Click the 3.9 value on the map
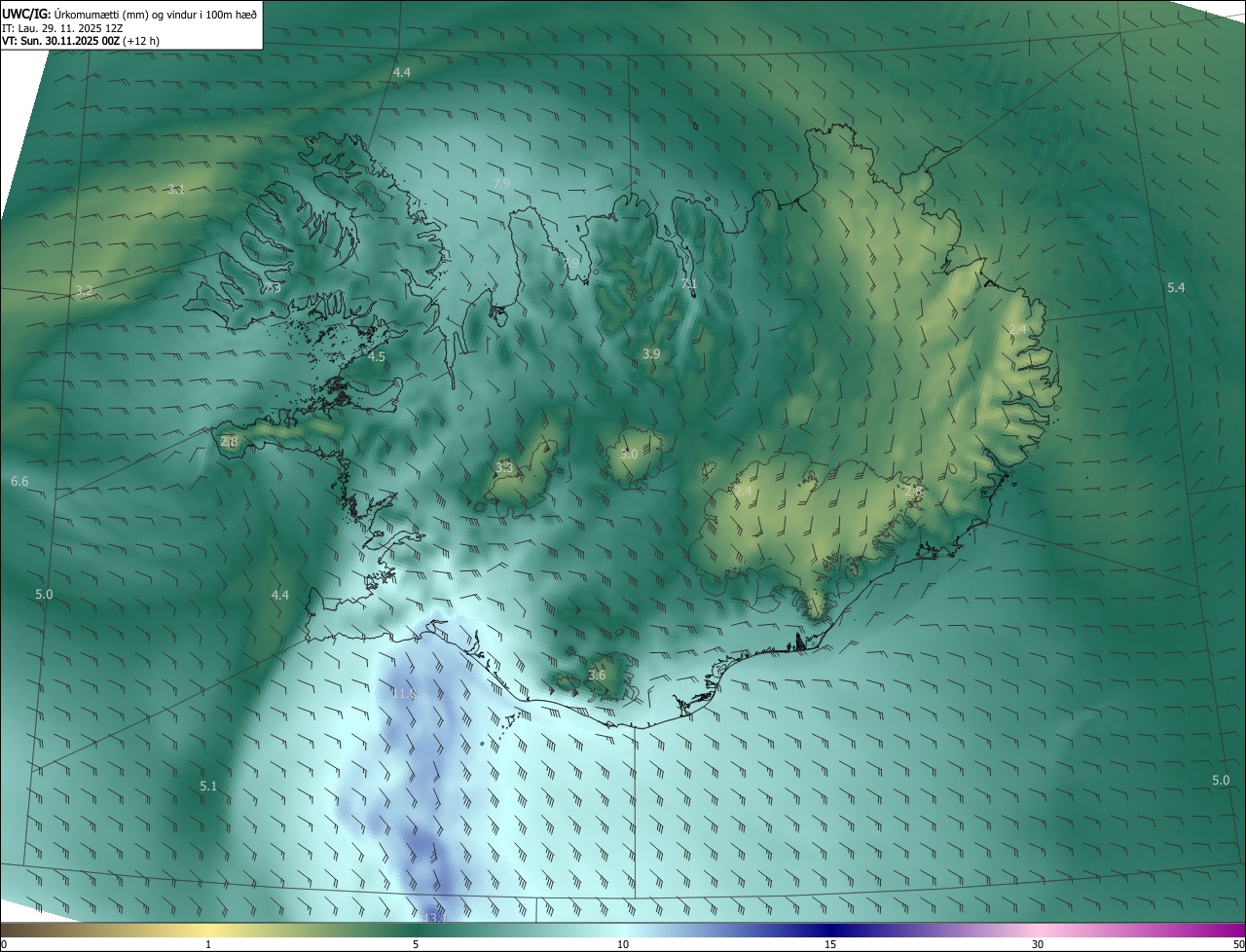Viewport: 1246px width, 952px height. 651,353
